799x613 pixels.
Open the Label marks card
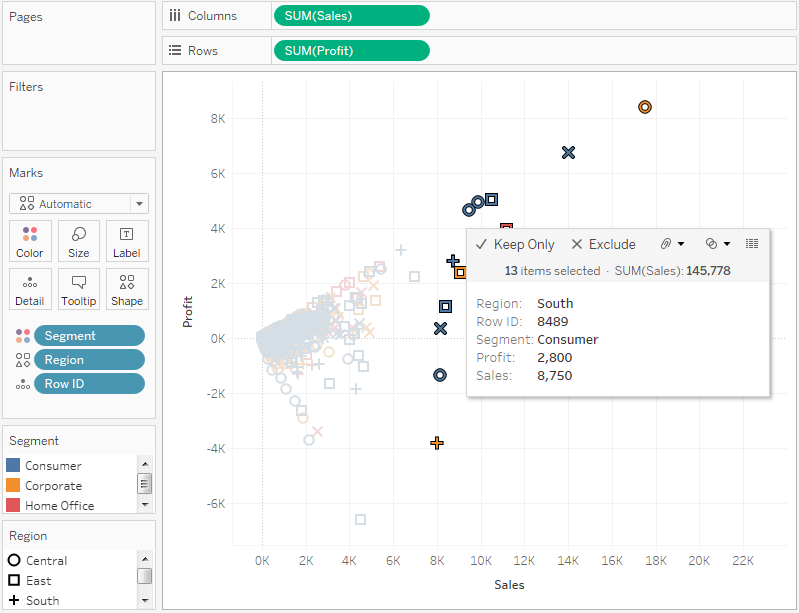click(x=127, y=240)
